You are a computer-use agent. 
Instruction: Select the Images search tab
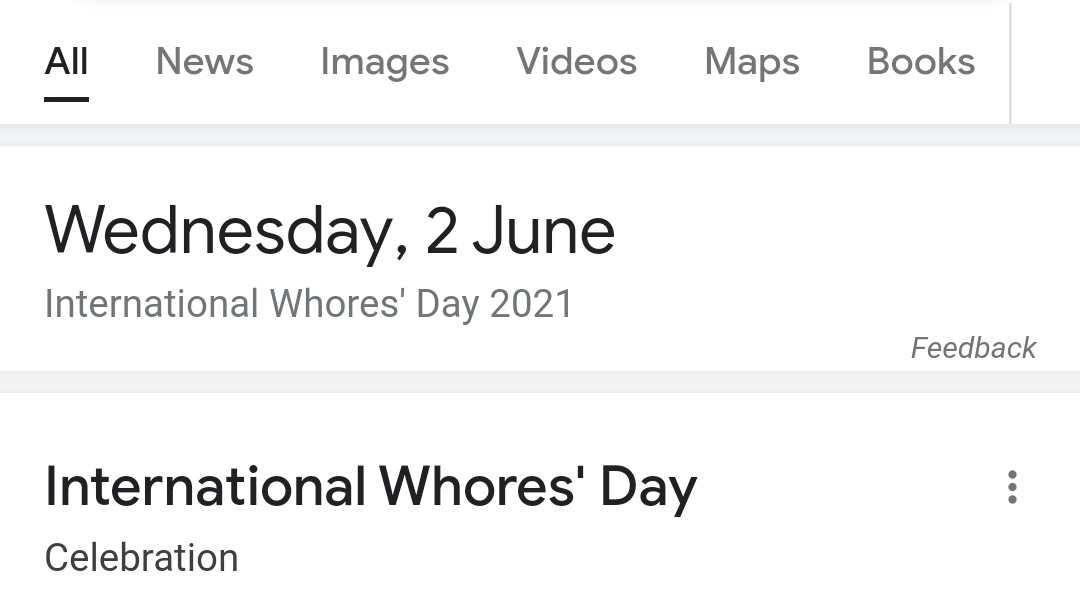point(385,62)
